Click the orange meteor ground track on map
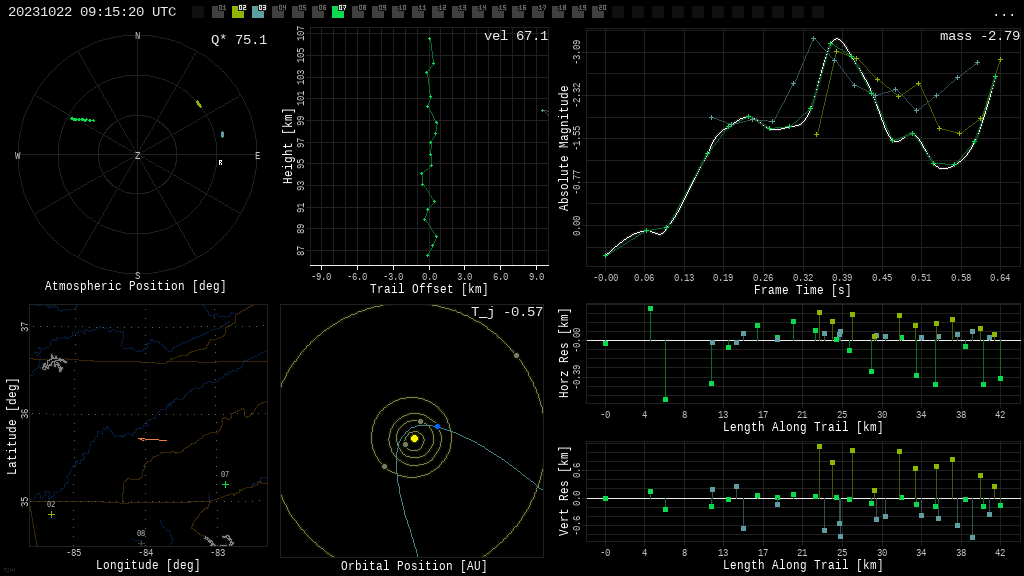The width and height of the screenshot is (1024, 576). click(x=153, y=439)
